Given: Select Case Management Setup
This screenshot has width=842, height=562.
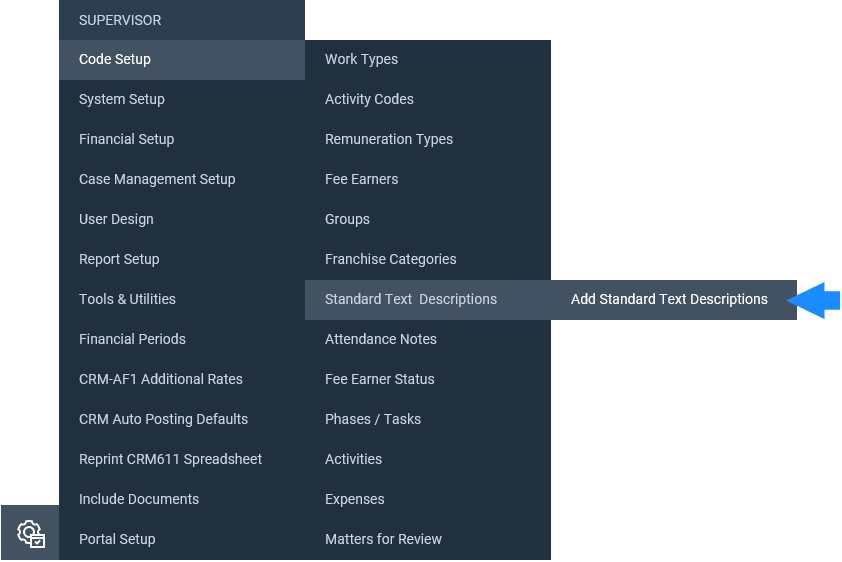Looking at the screenshot, I should (x=182, y=179).
